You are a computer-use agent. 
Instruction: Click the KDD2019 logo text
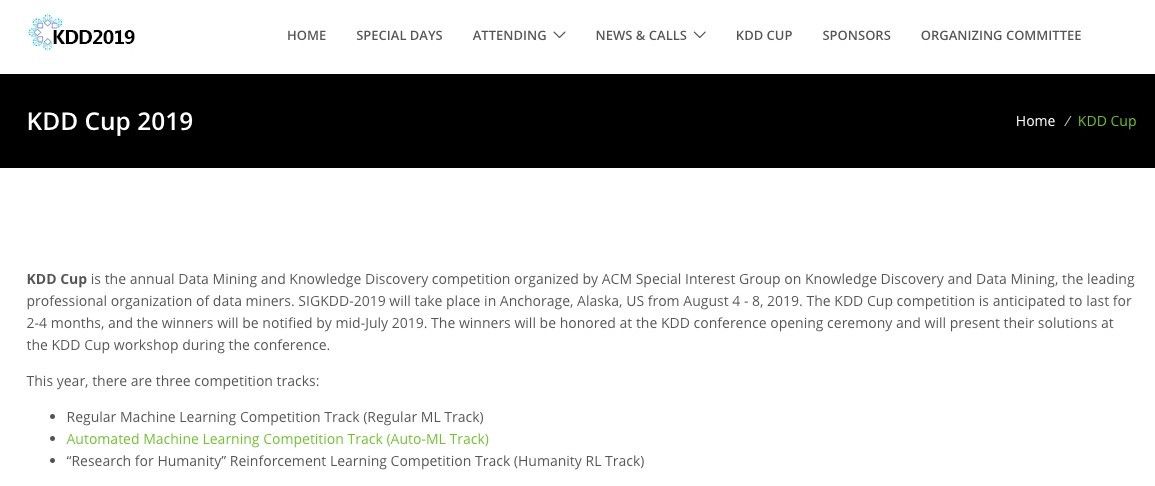tap(94, 37)
